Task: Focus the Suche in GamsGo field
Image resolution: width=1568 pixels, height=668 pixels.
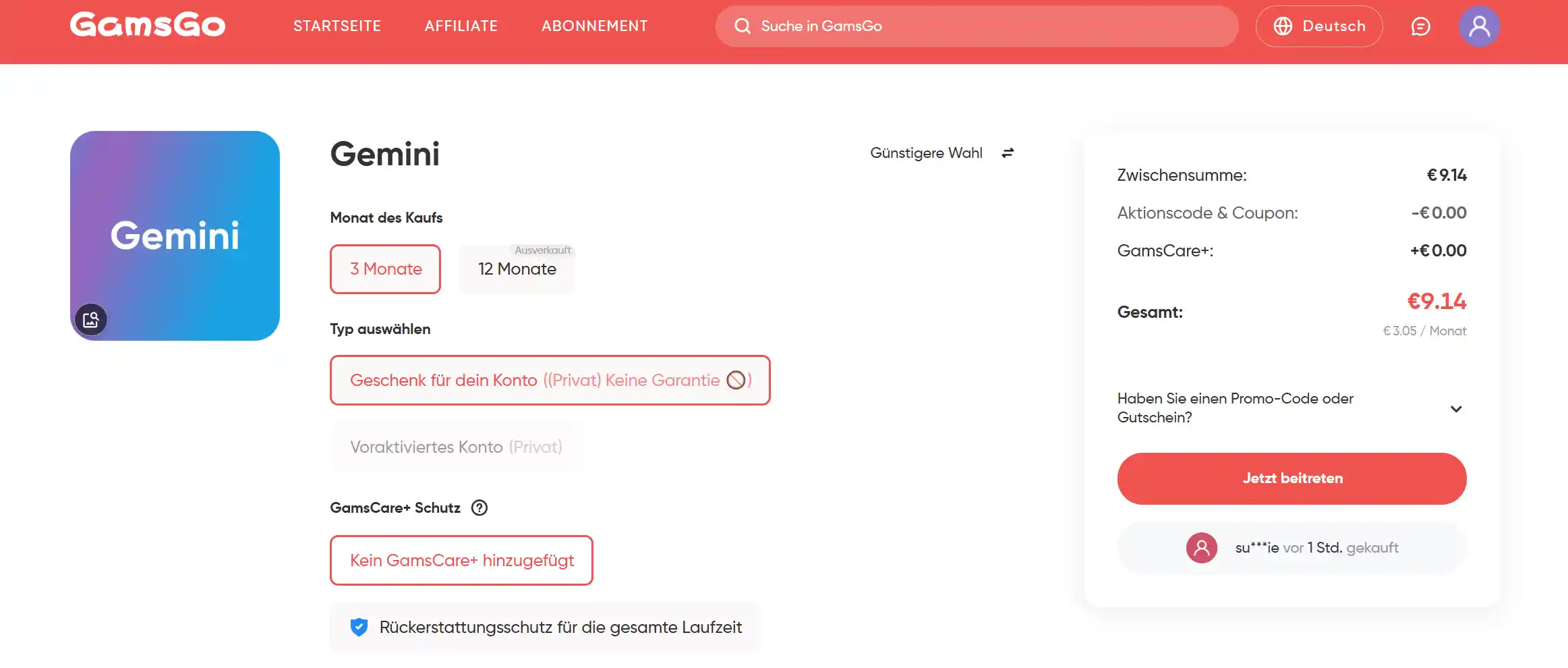Action: [977, 26]
